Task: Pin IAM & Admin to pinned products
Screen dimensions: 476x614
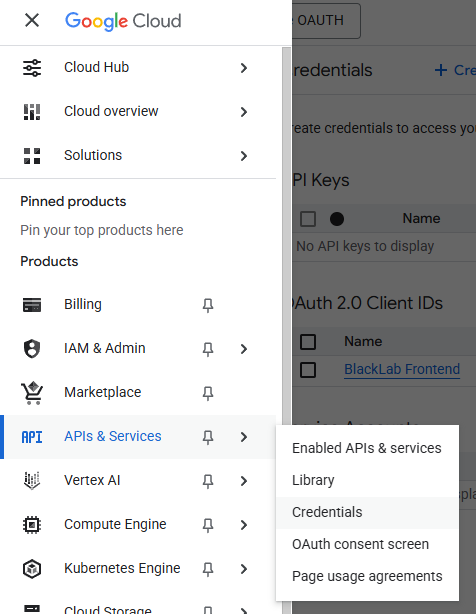Action: coord(208,349)
